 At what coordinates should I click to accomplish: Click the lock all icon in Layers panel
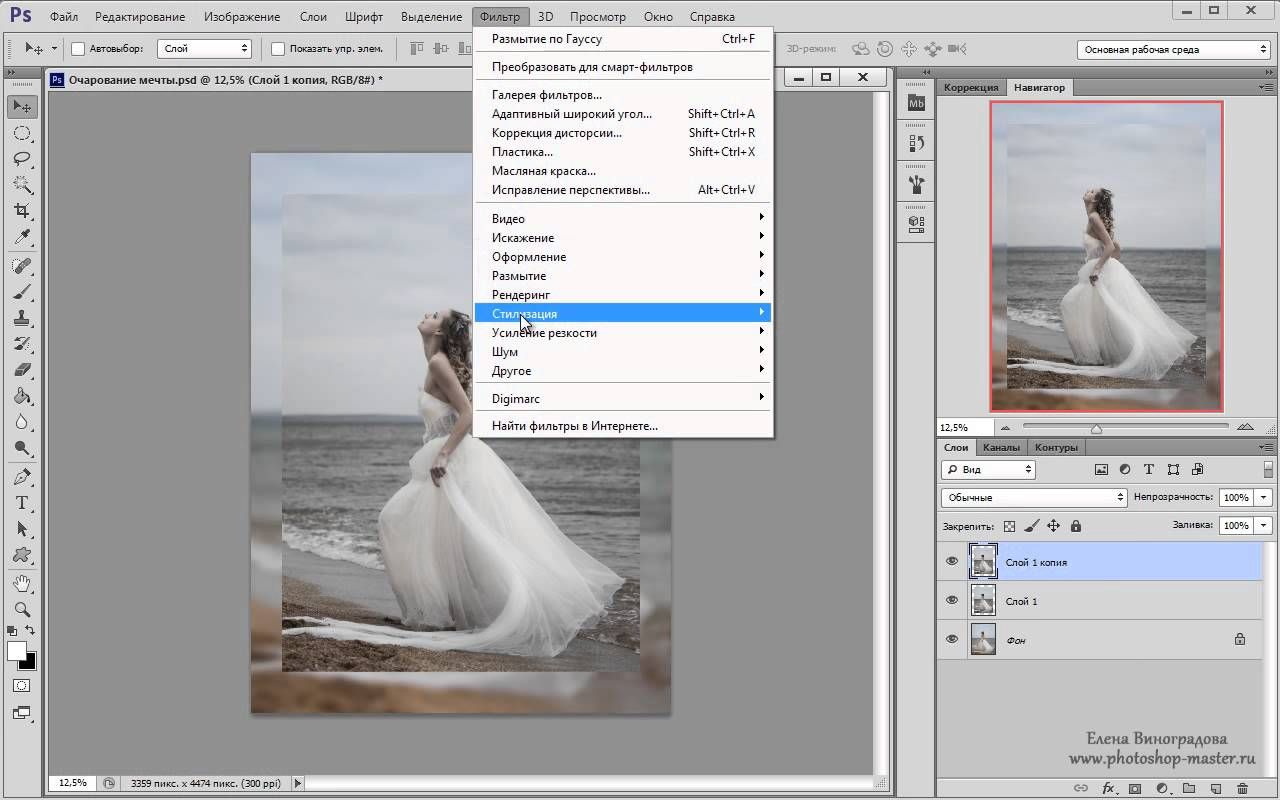1076,526
